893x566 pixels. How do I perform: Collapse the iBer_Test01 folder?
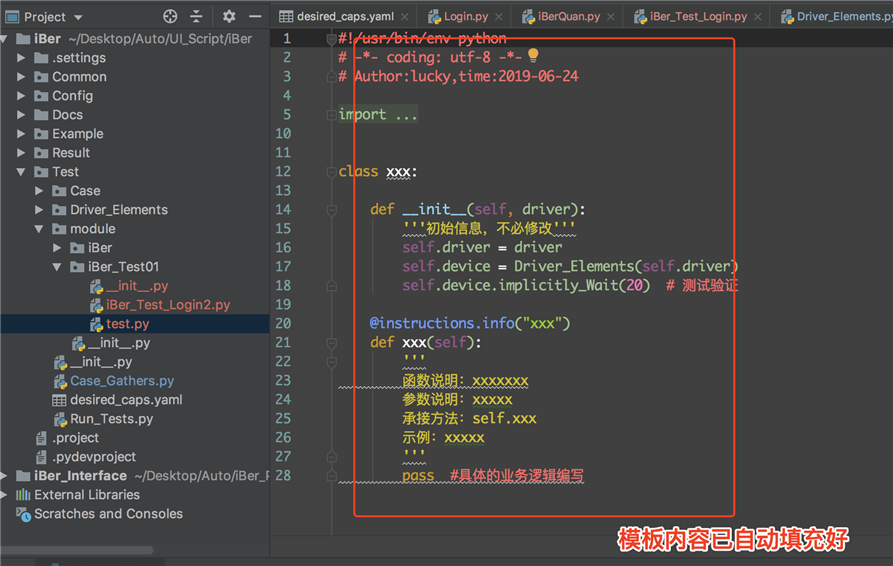(x=58, y=267)
